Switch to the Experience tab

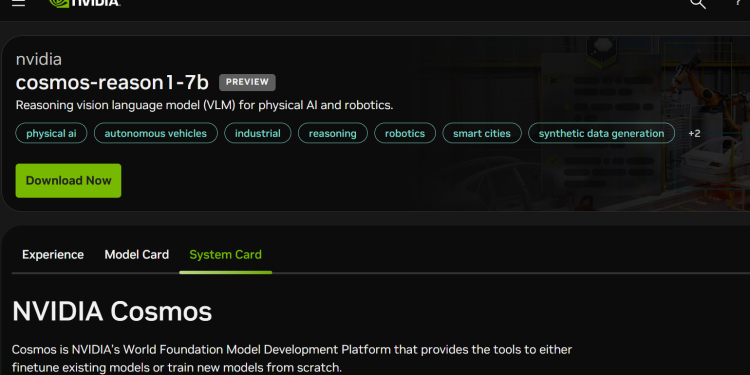click(x=53, y=254)
